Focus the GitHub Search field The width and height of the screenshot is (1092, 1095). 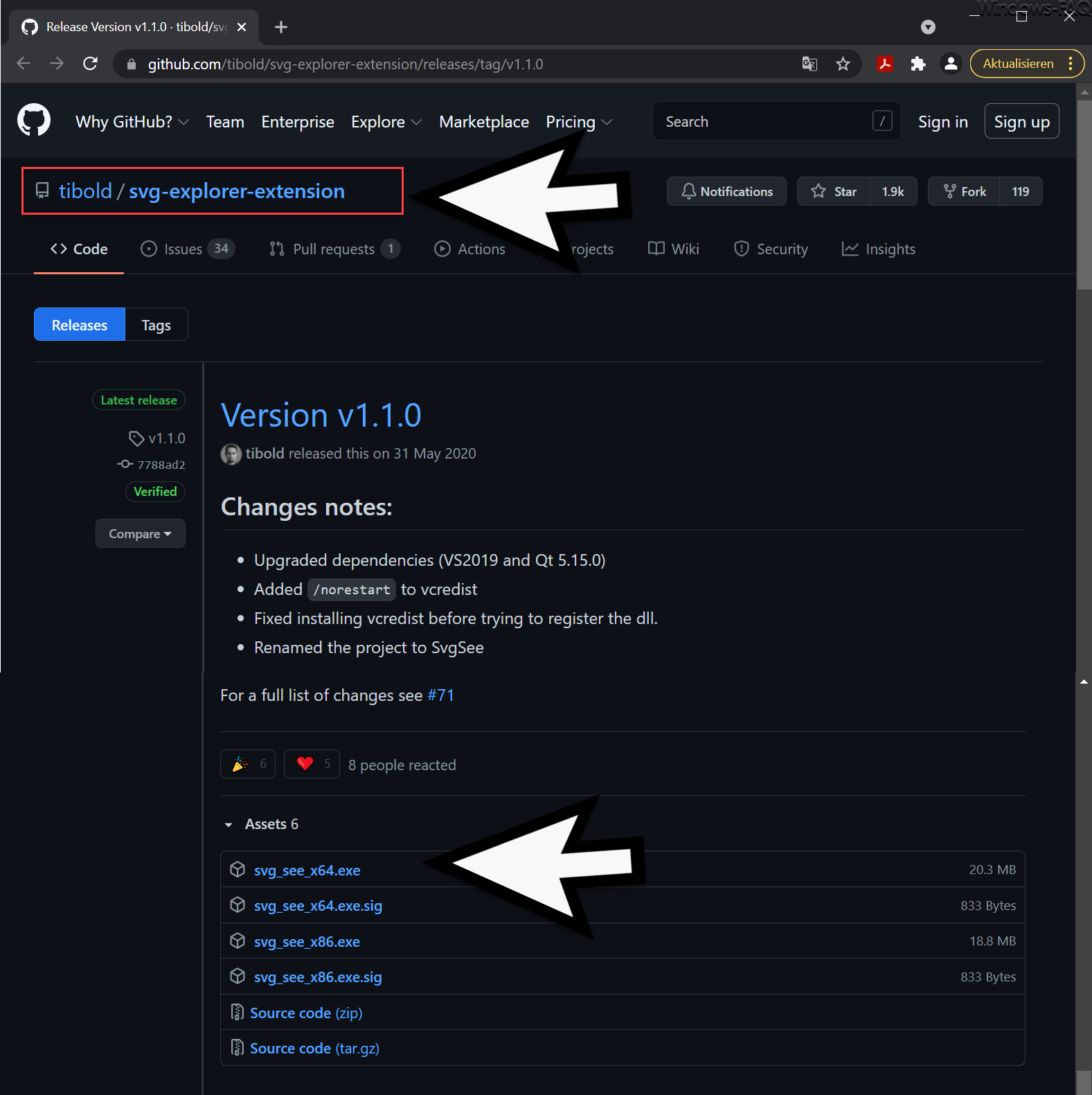point(776,121)
